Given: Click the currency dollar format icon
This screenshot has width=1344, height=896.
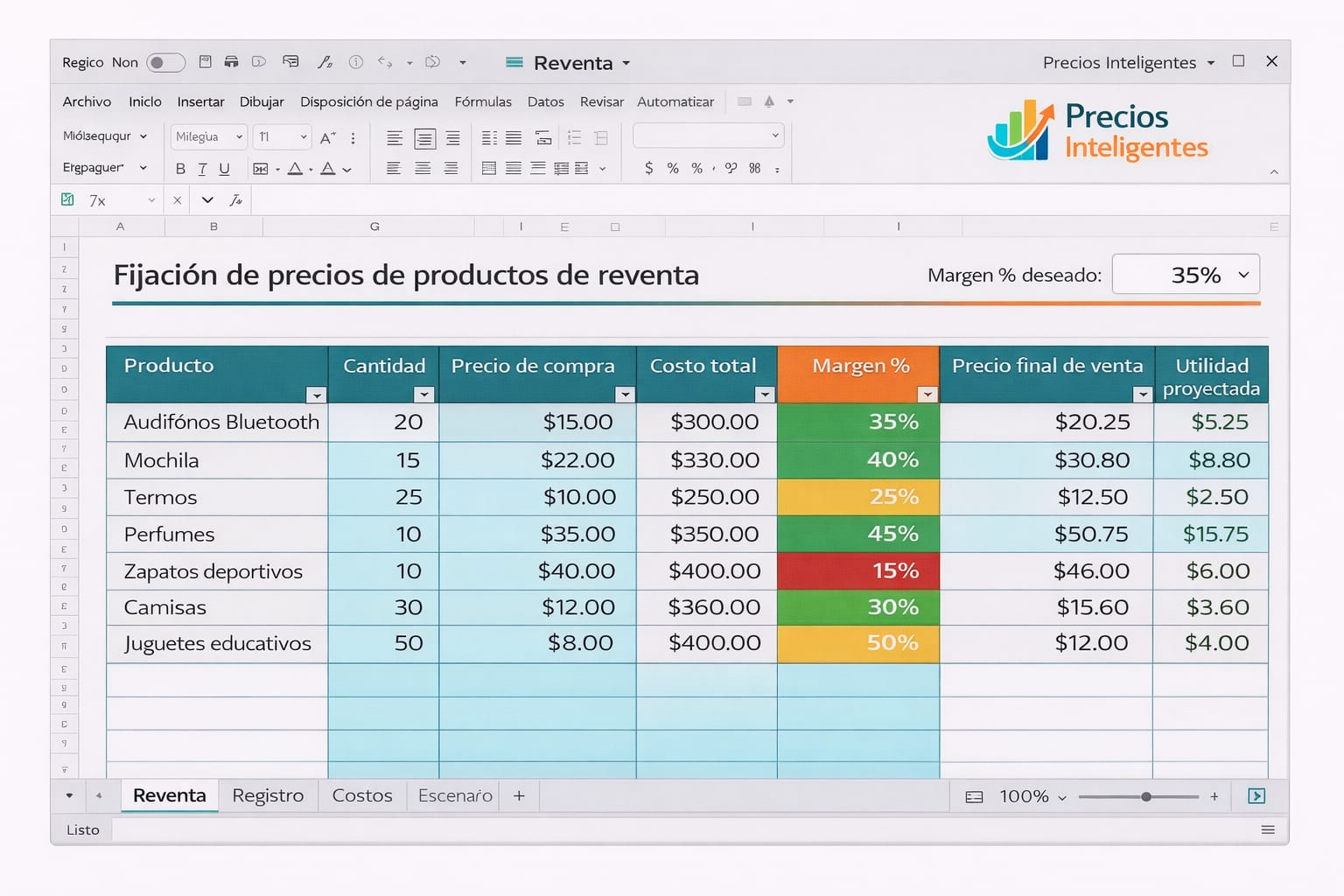Looking at the screenshot, I should point(648,168).
